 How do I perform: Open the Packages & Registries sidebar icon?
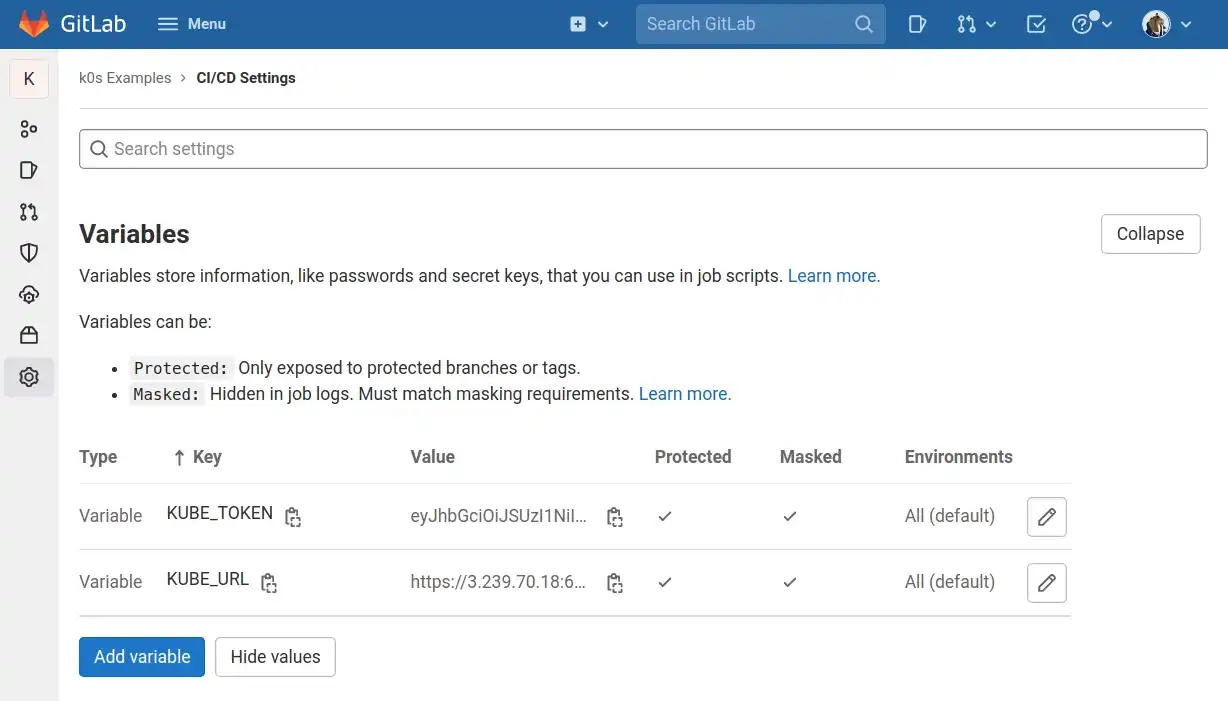[x=29, y=335]
